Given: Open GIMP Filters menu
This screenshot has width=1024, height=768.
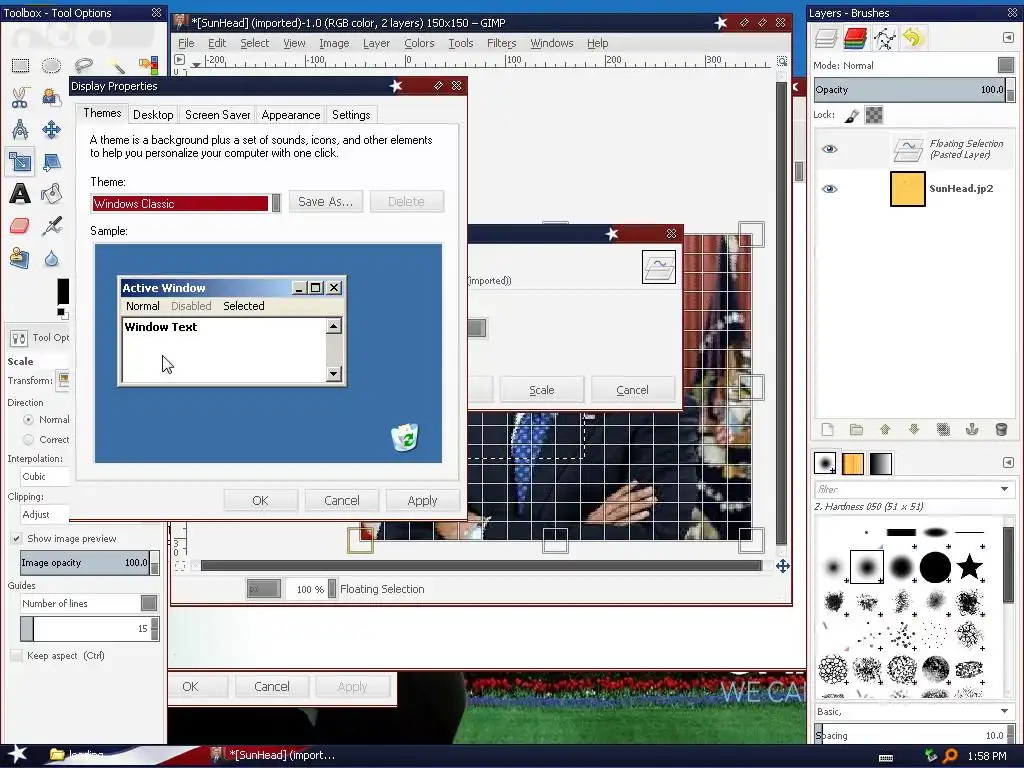Looking at the screenshot, I should point(502,43).
